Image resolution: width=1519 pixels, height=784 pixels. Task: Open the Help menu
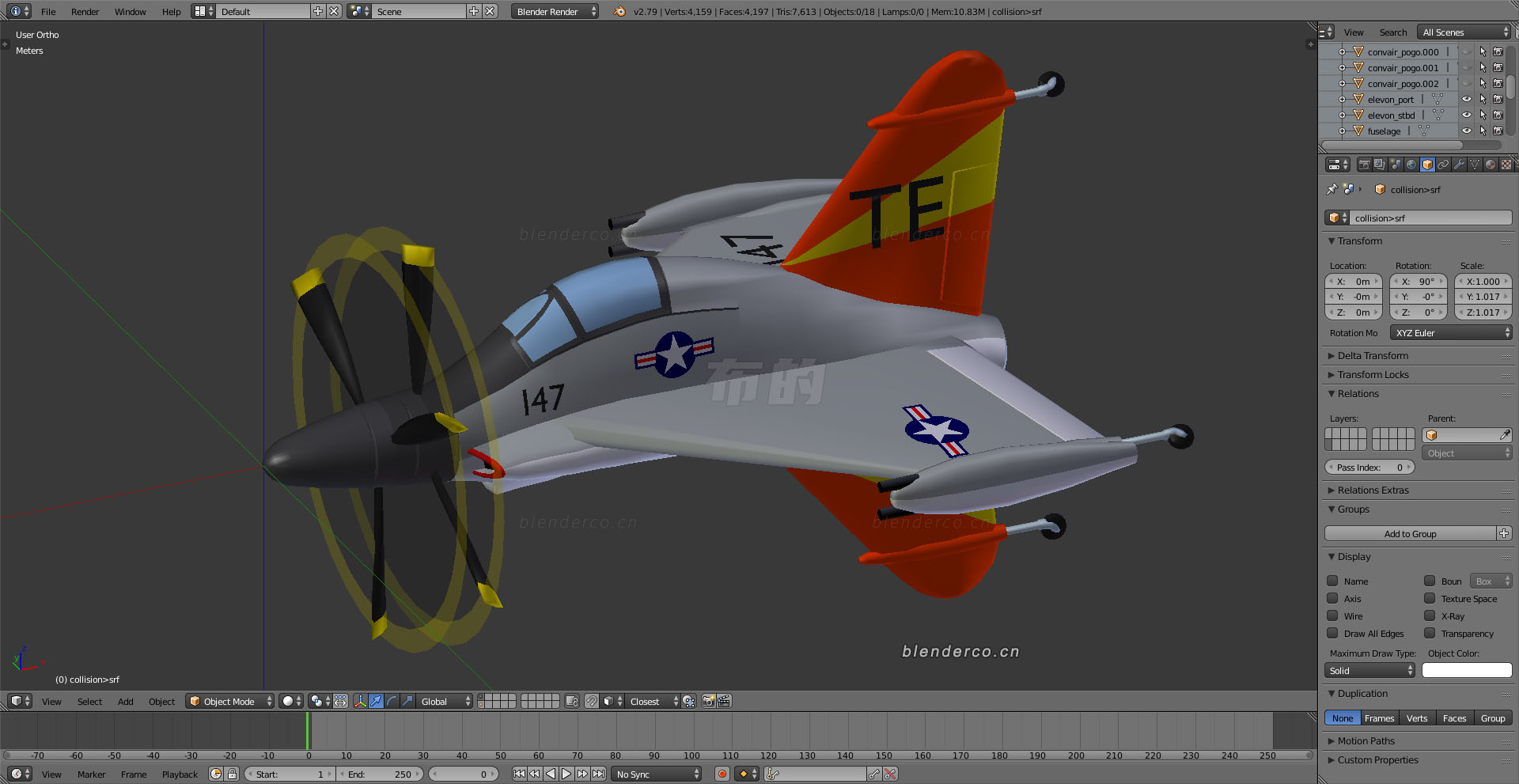(171, 12)
